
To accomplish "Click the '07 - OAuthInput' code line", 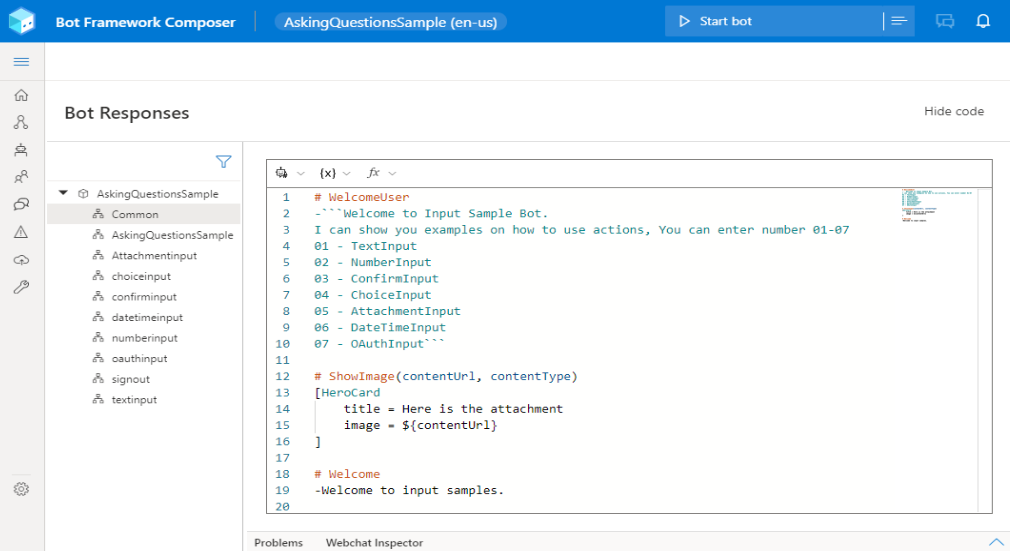I will 379,344.
